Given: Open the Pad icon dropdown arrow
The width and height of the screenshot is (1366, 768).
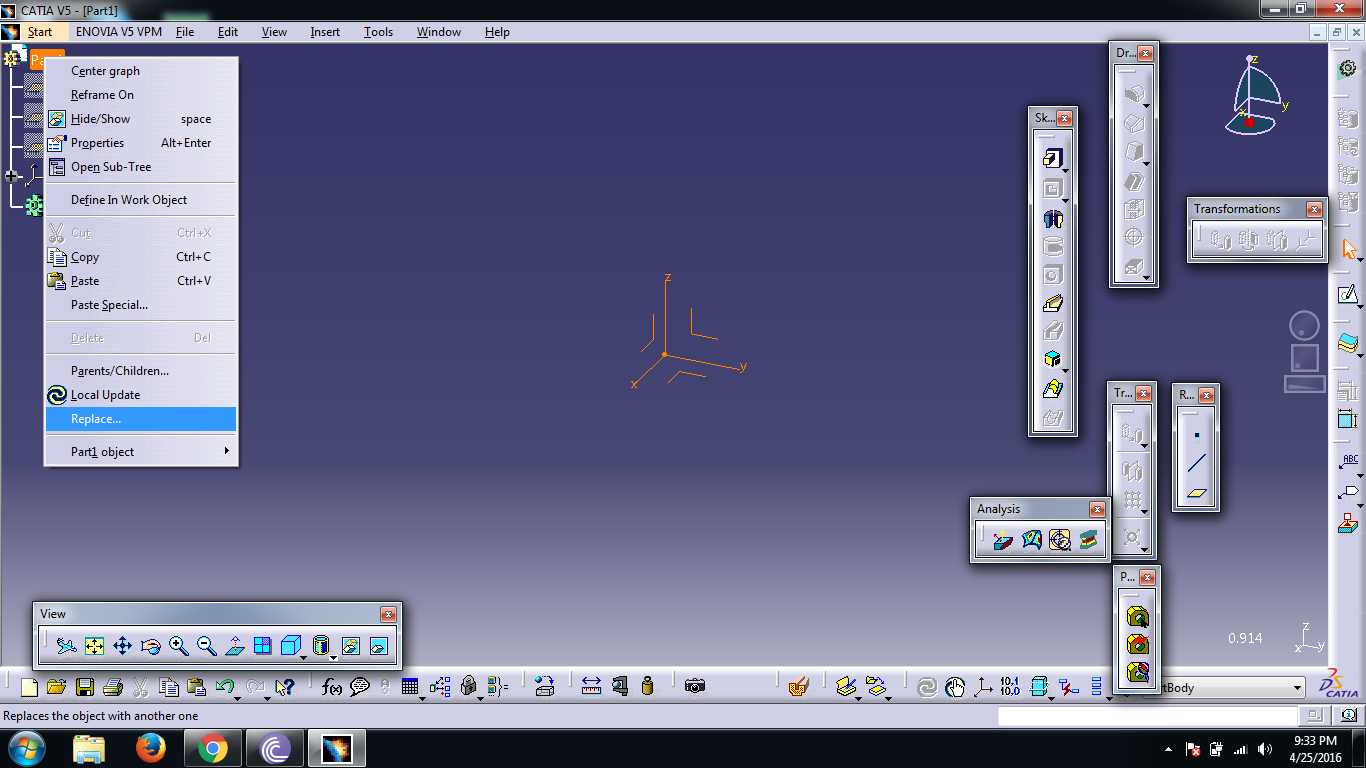Looking at the screenshot, I should (1066, 171).
